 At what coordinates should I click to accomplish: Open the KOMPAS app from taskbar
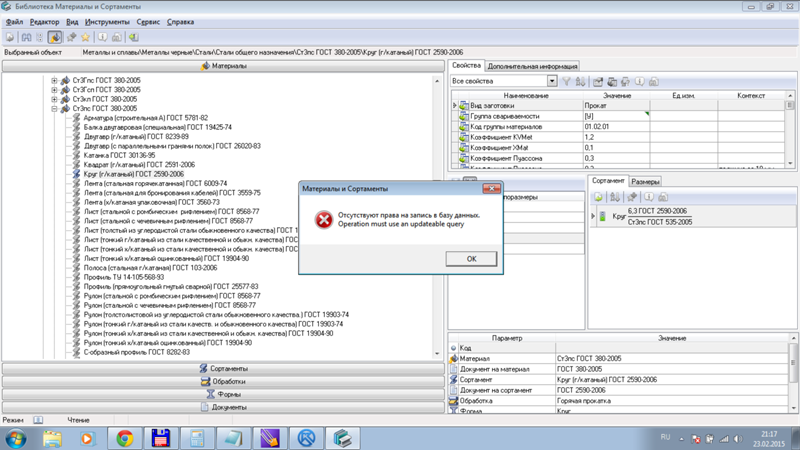click(306, 439)
